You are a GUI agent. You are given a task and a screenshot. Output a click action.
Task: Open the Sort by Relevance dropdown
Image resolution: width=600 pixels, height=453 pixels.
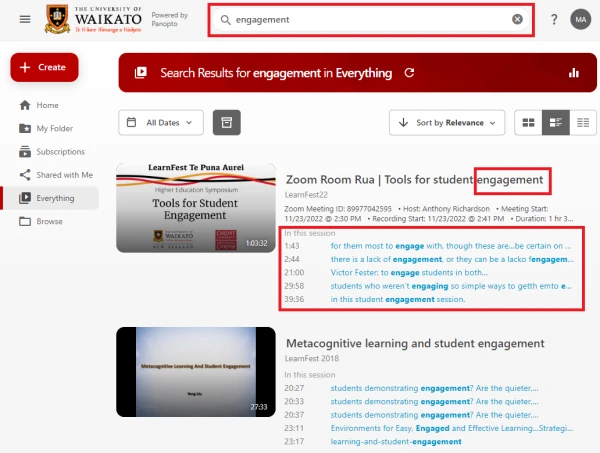pyautogui.click(x=447, y=122)
